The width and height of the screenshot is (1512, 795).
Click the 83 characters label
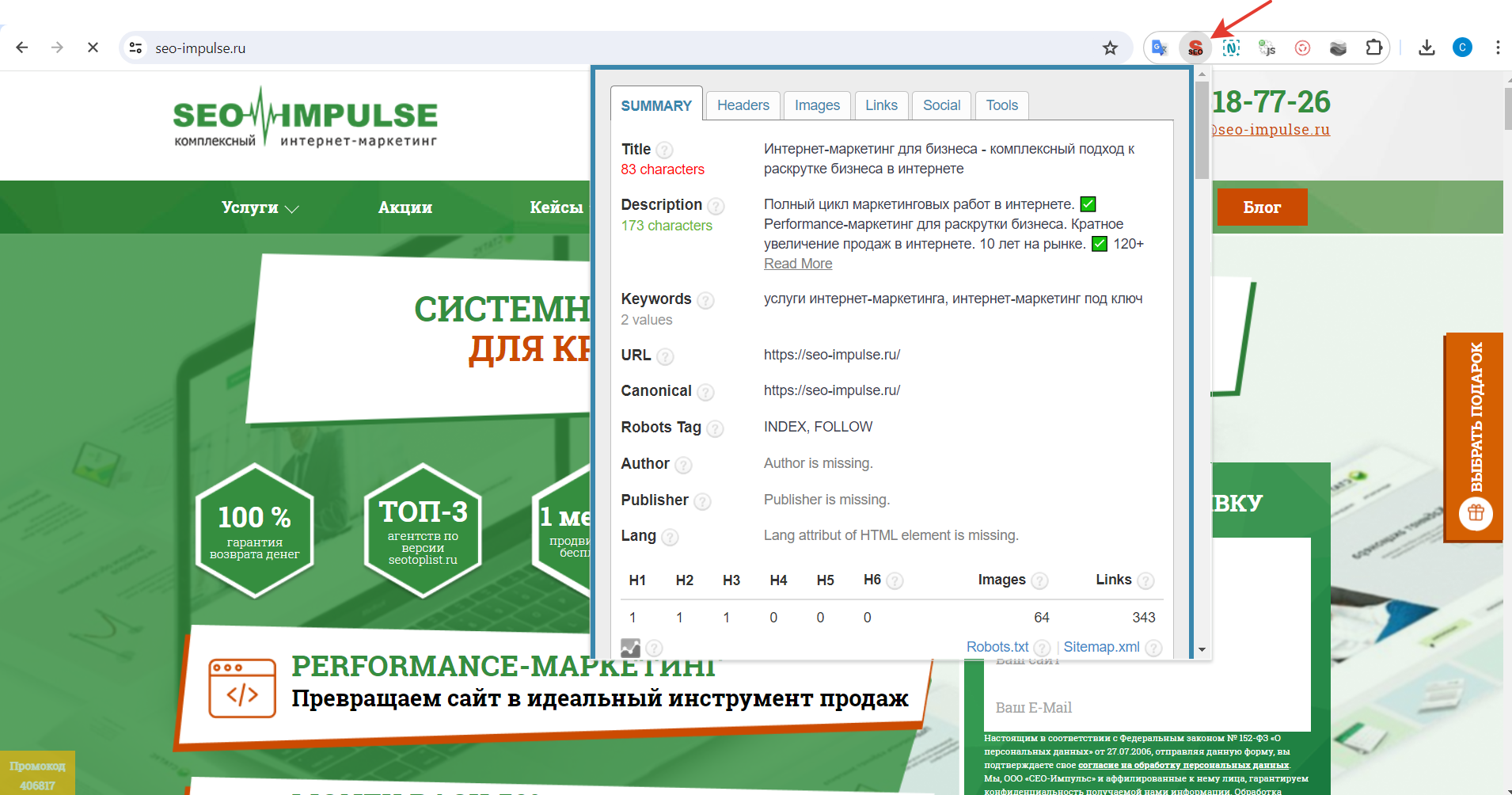pos(663,169)
